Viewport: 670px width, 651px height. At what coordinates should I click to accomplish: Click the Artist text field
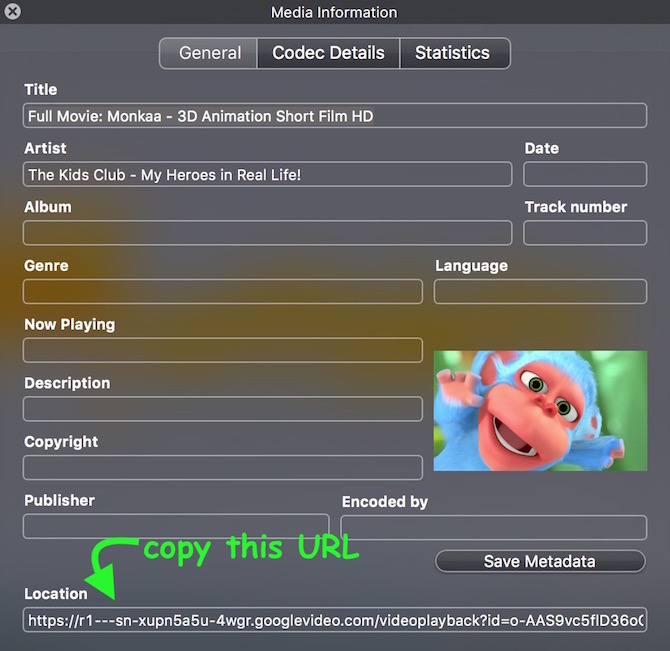coord(267,175)
